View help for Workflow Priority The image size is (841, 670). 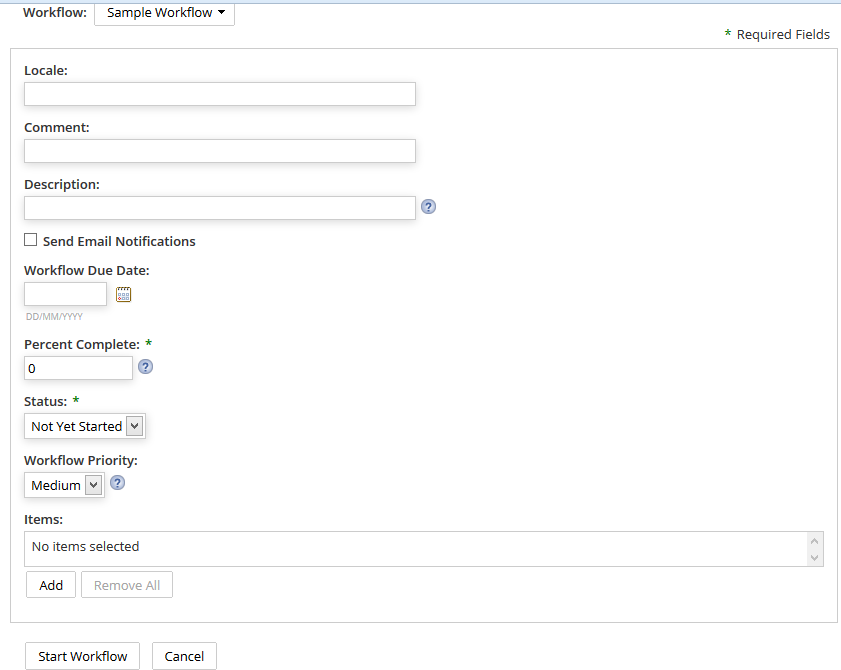click(117, 482)
